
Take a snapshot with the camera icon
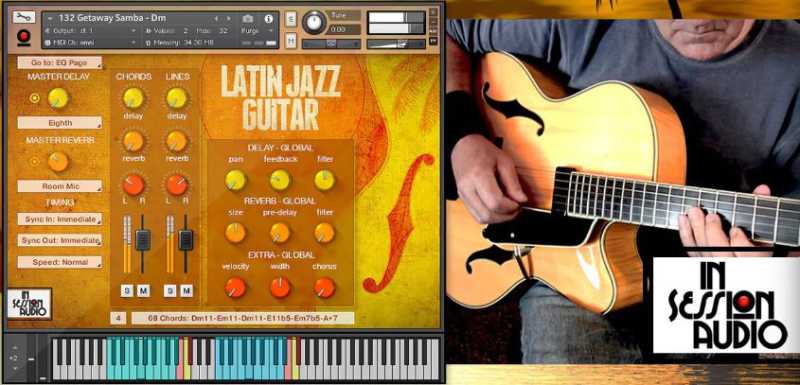tap(248, 18)
